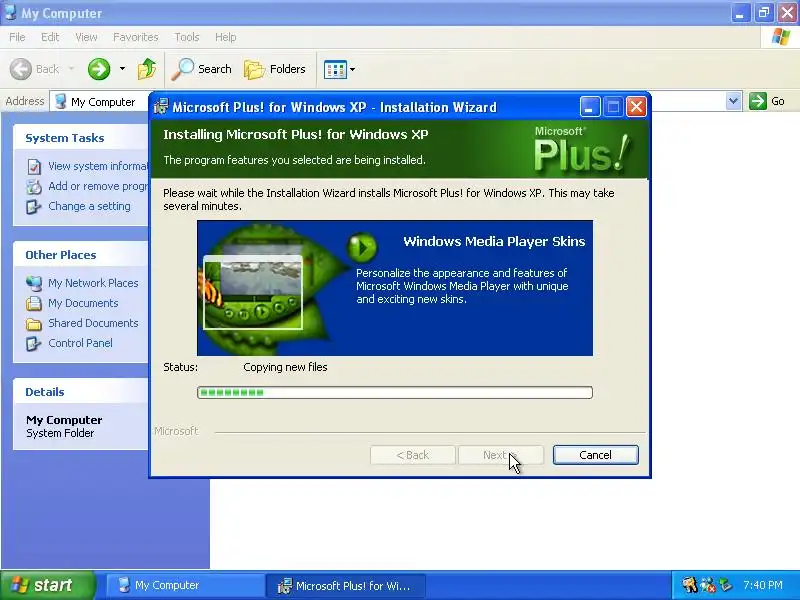The width and height of the screenshot is (800, 600).
Task: Click the Shared Documents folder icon
Action: pos(34,323)
